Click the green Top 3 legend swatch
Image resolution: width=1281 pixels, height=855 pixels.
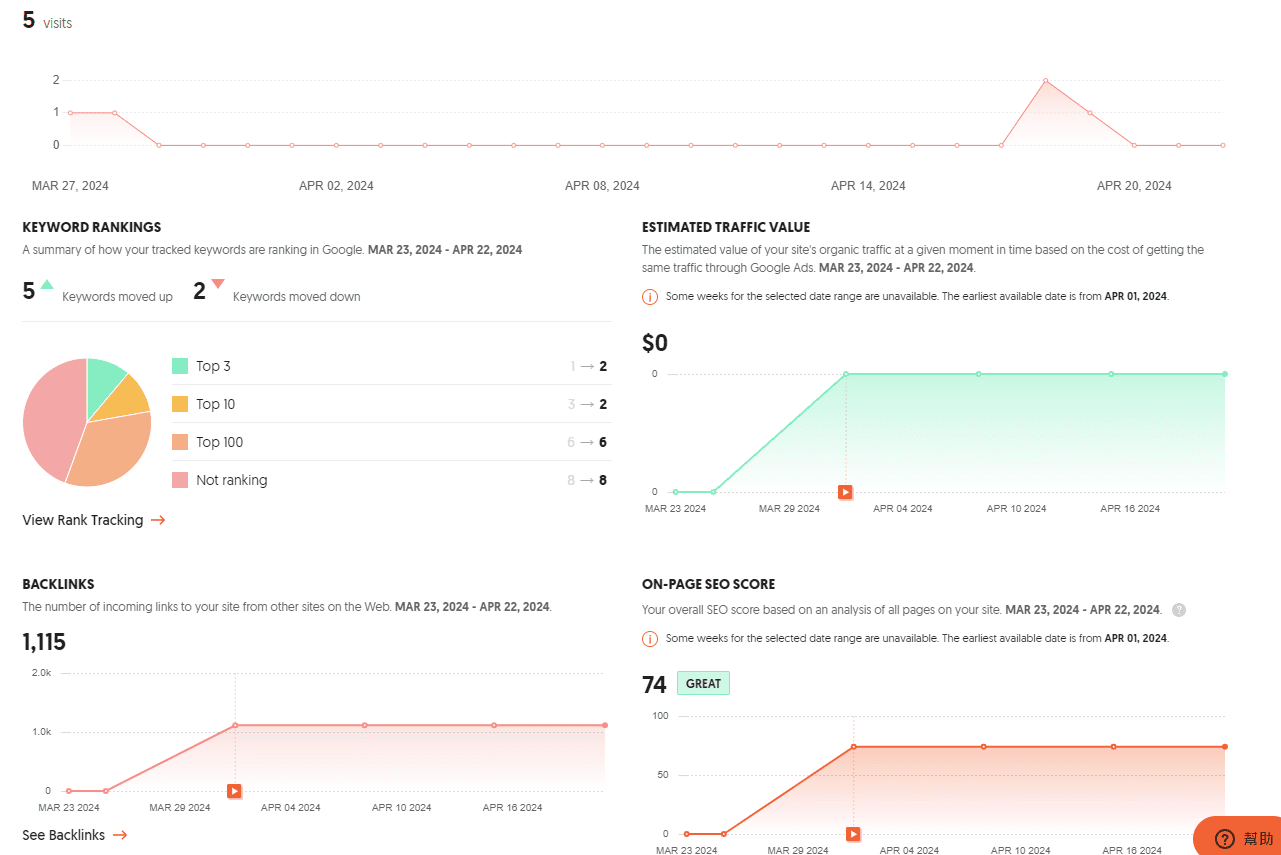(x=180, y=366)
